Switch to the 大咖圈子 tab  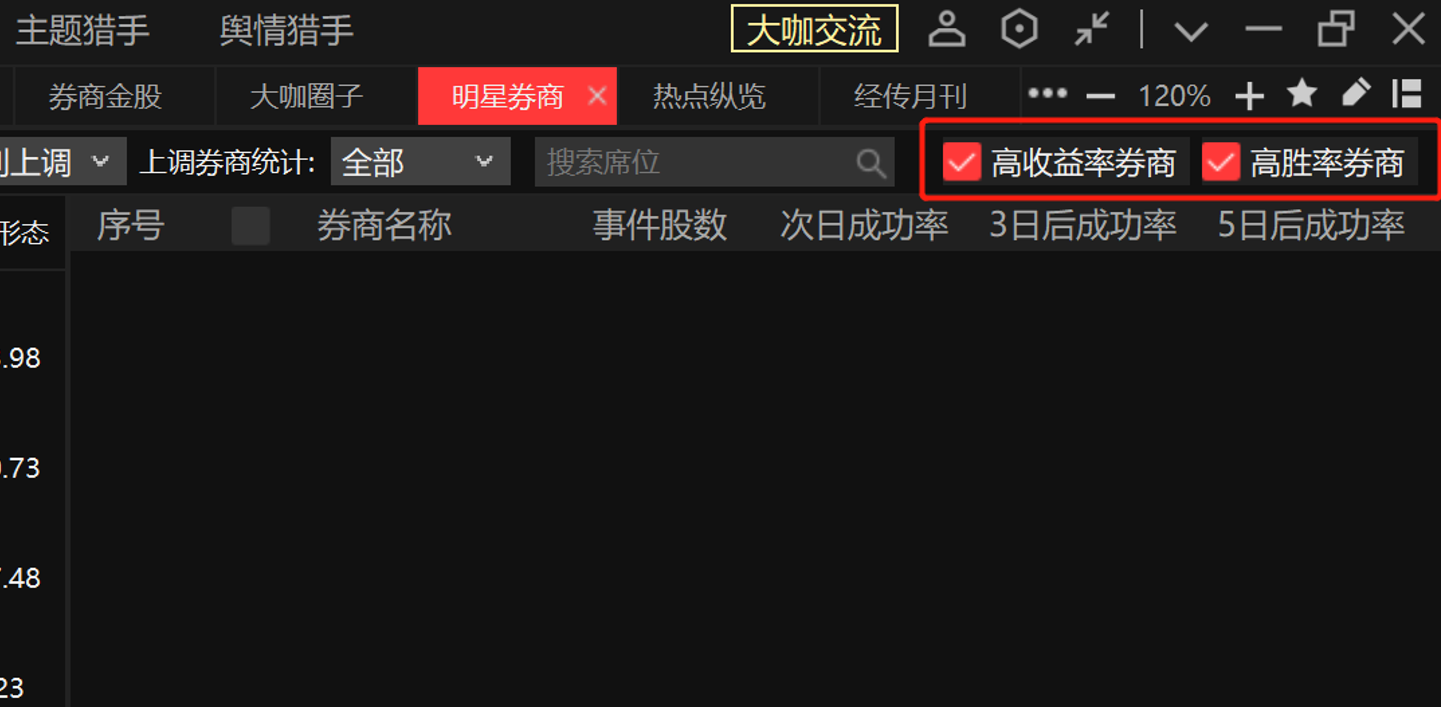click(306, 96)
